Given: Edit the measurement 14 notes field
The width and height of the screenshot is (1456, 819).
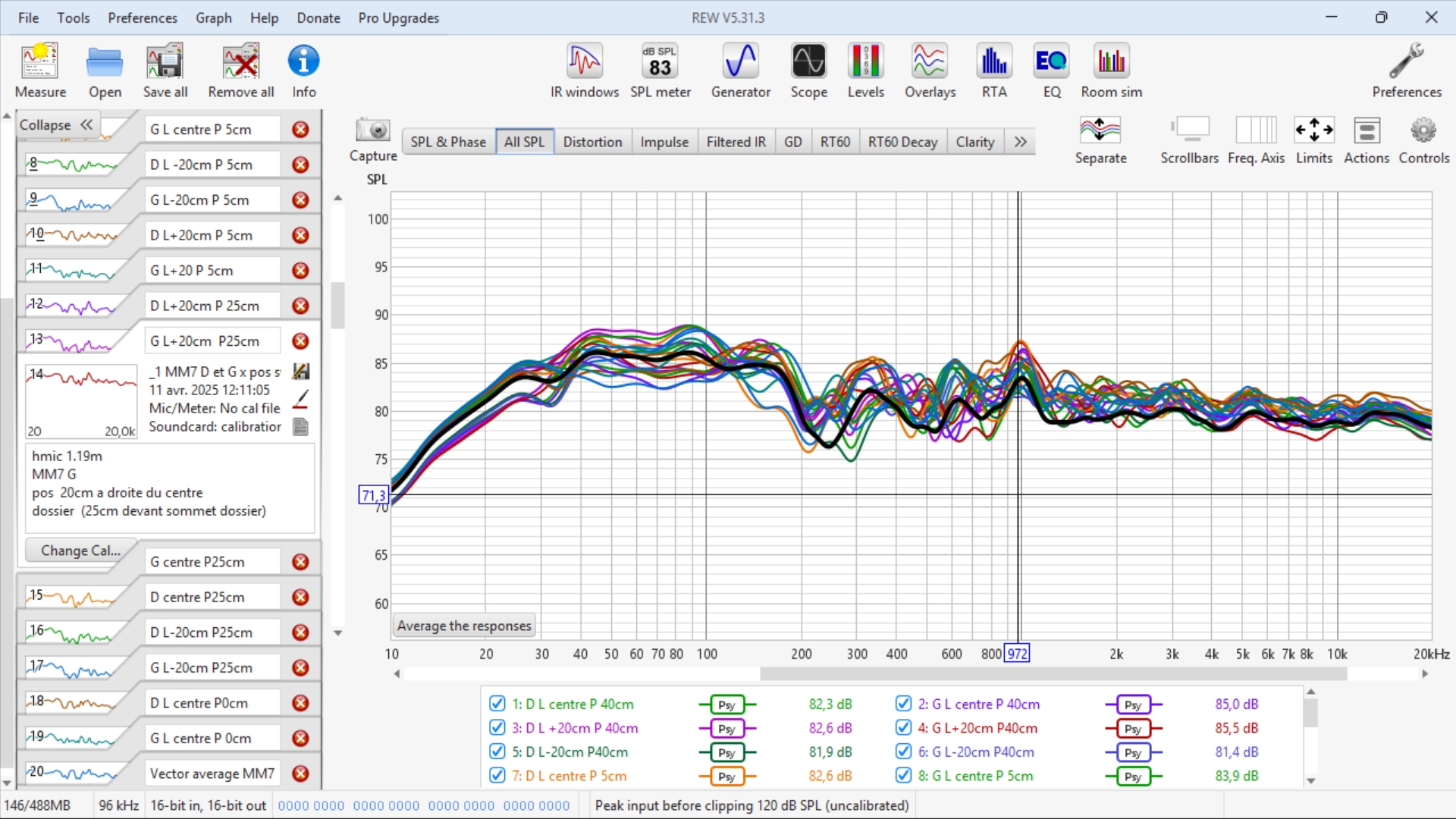Looking at the screenshot, I should 171,488.
